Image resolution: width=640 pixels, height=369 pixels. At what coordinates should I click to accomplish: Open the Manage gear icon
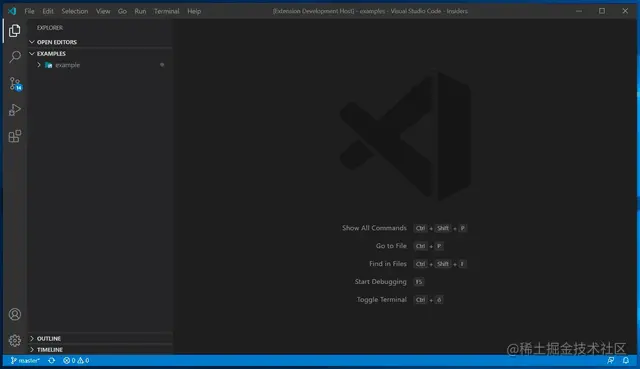pyautogui.click(x=15, y=340)
